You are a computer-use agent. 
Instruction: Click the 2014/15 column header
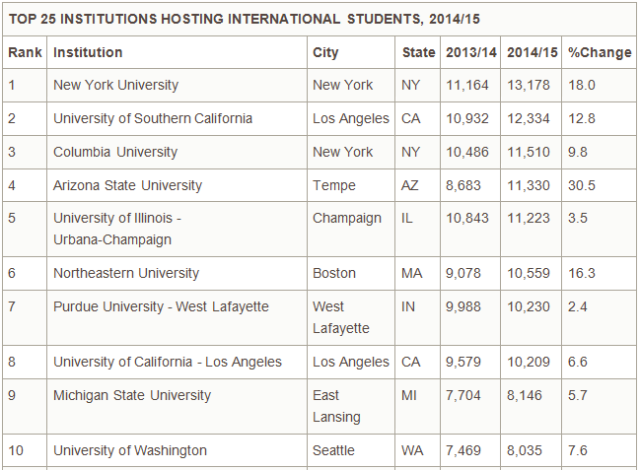[x=529, y=53]
